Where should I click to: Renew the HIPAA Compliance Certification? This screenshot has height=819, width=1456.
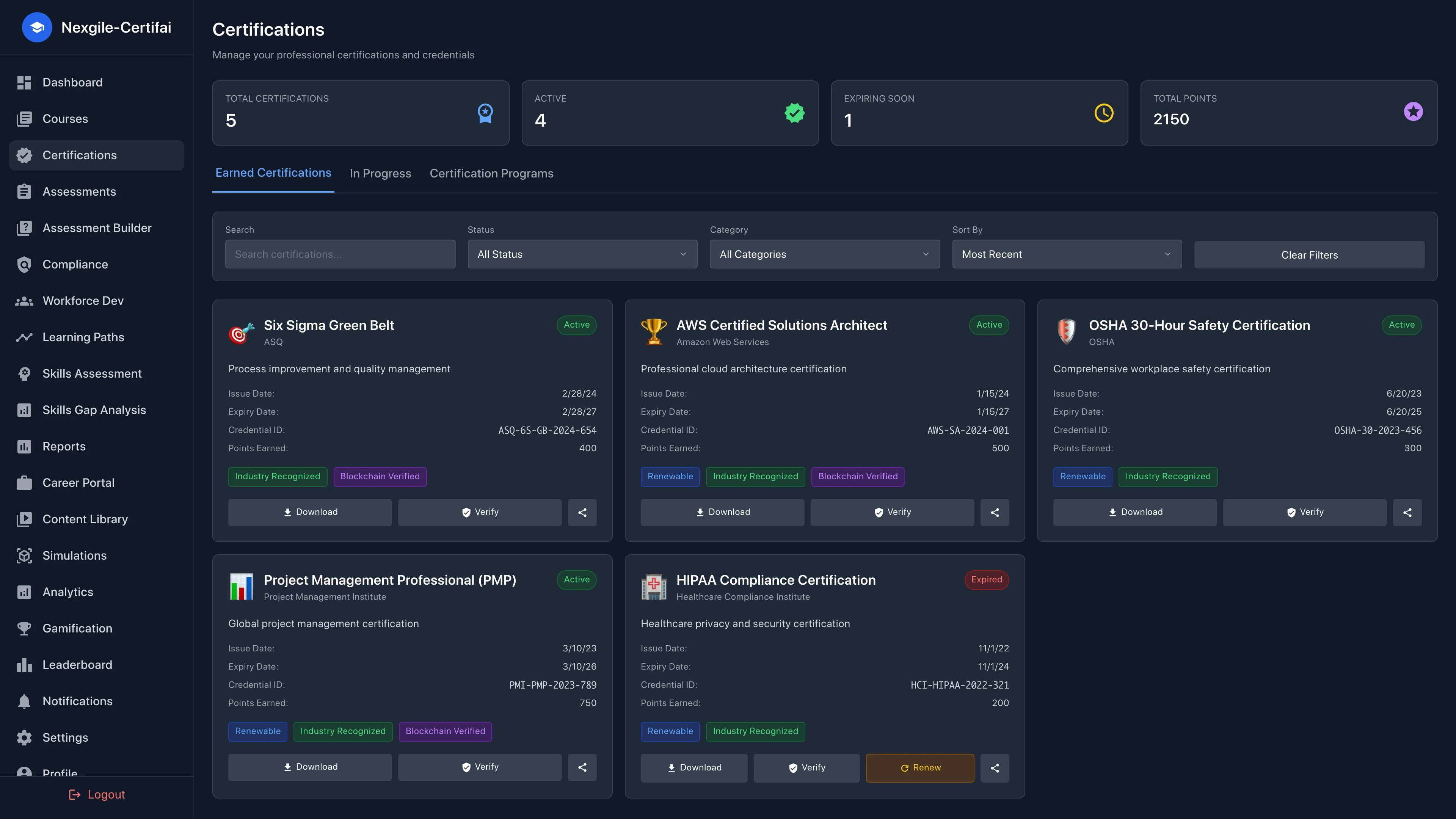[x=919, y=767]
